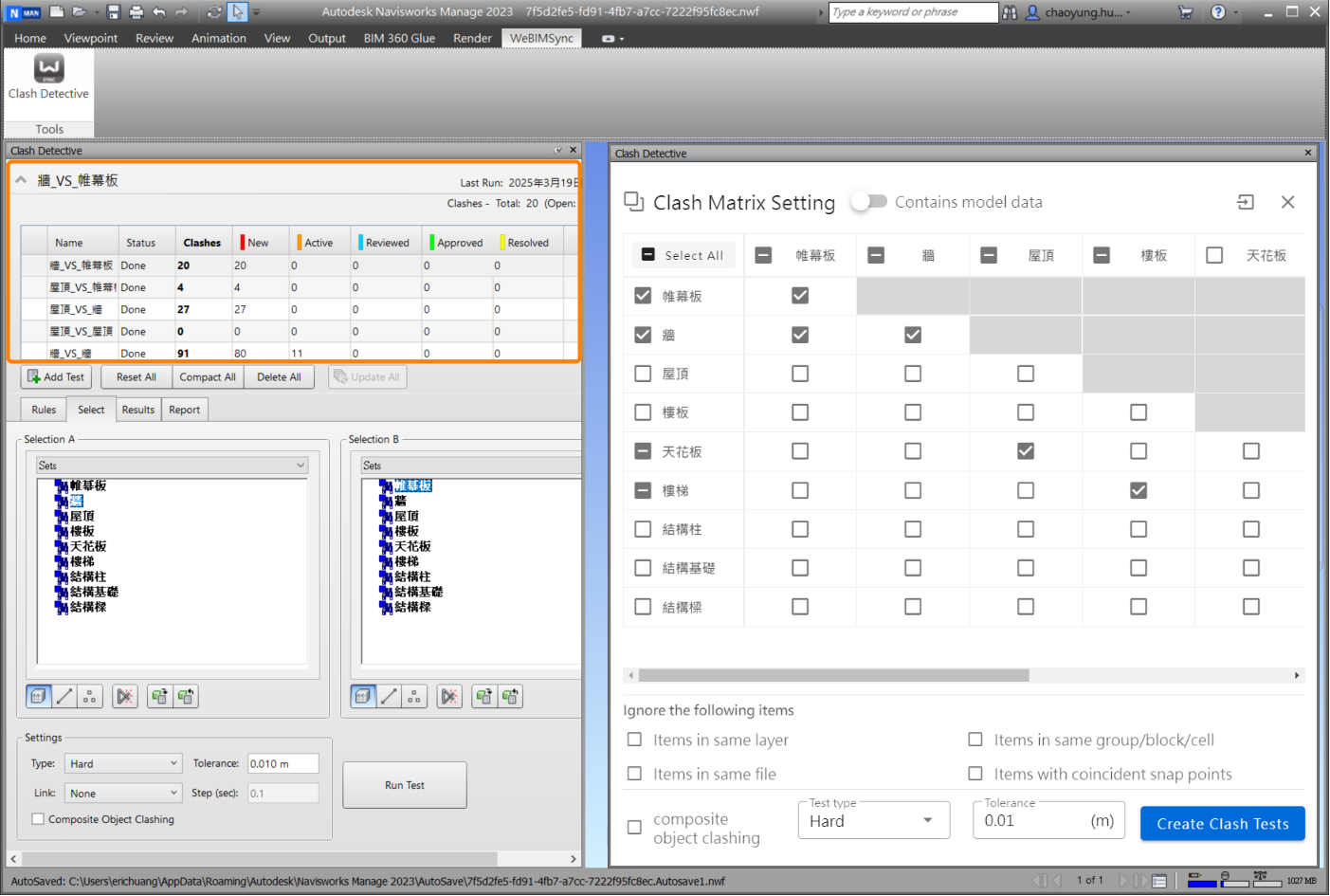Screen dimensions: 1330x896
Task: Open the Viewpoint ribbon tab
Action: tap(91, 38)
